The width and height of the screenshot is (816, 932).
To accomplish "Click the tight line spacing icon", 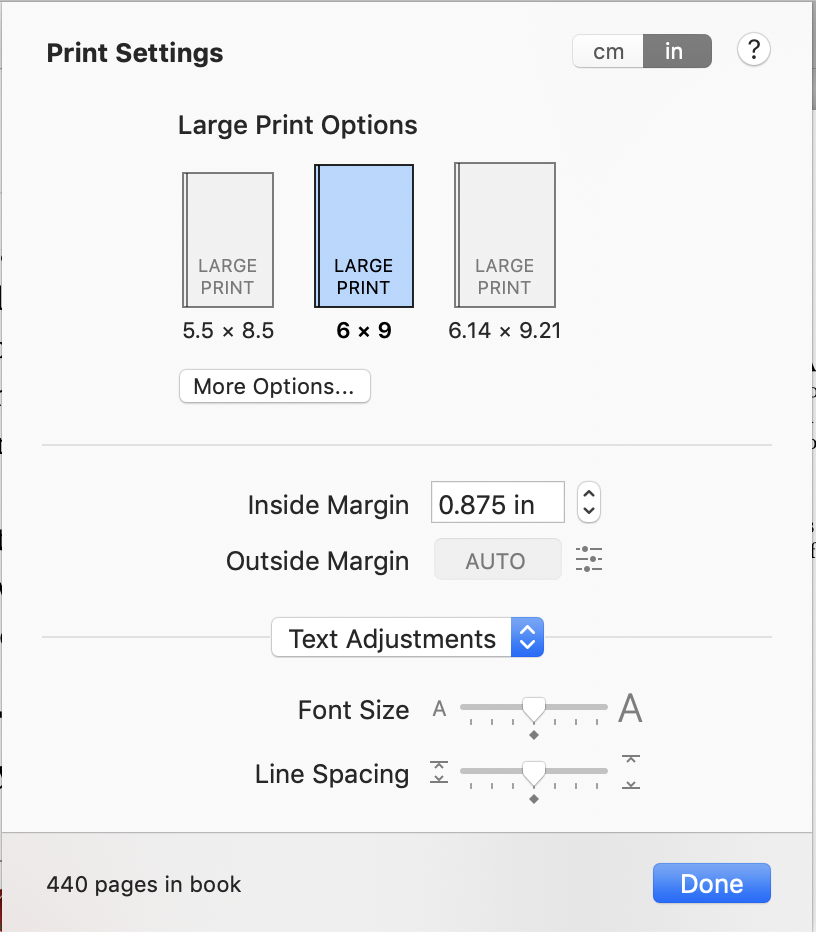I will [439, 773].
